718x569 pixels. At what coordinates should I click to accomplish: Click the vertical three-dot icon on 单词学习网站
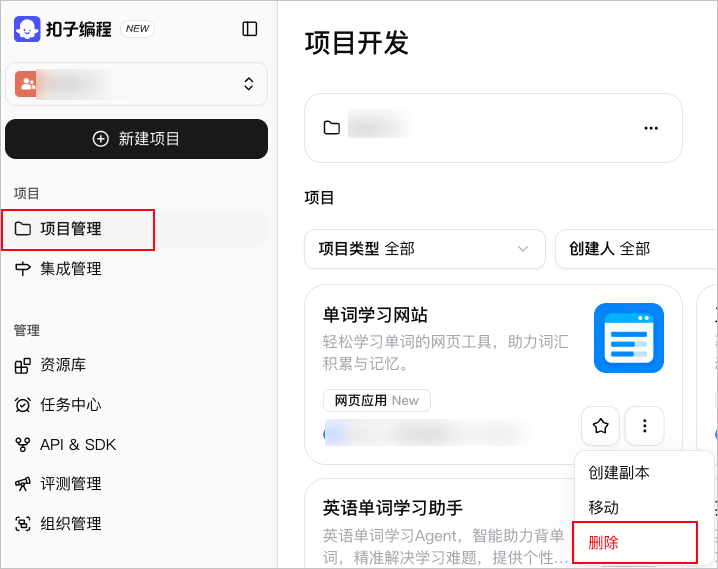pyautogui.click(x=644, y=426)
